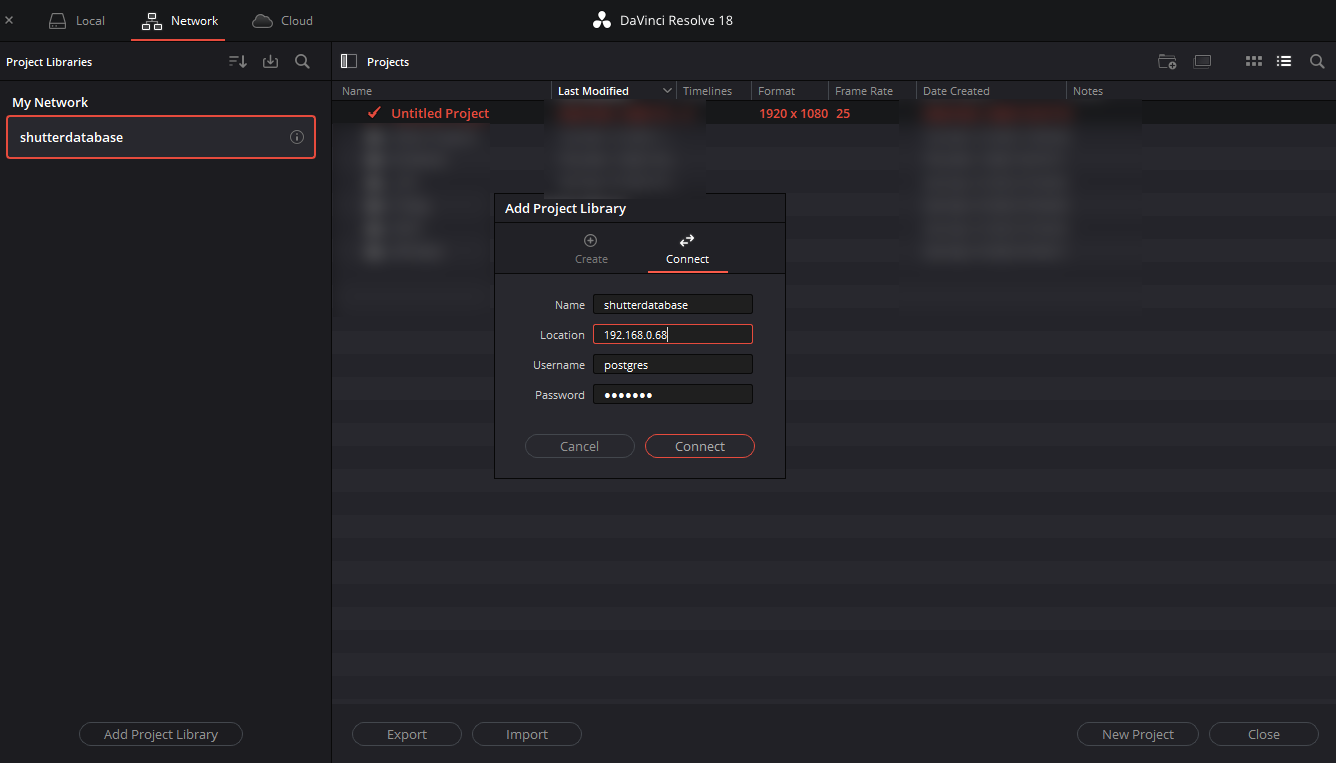This screenshot has width=1336, height=763.
Task: Click the Untitled Project red checkmark icon
Action: pyautogui.click(x=374, y=113)
